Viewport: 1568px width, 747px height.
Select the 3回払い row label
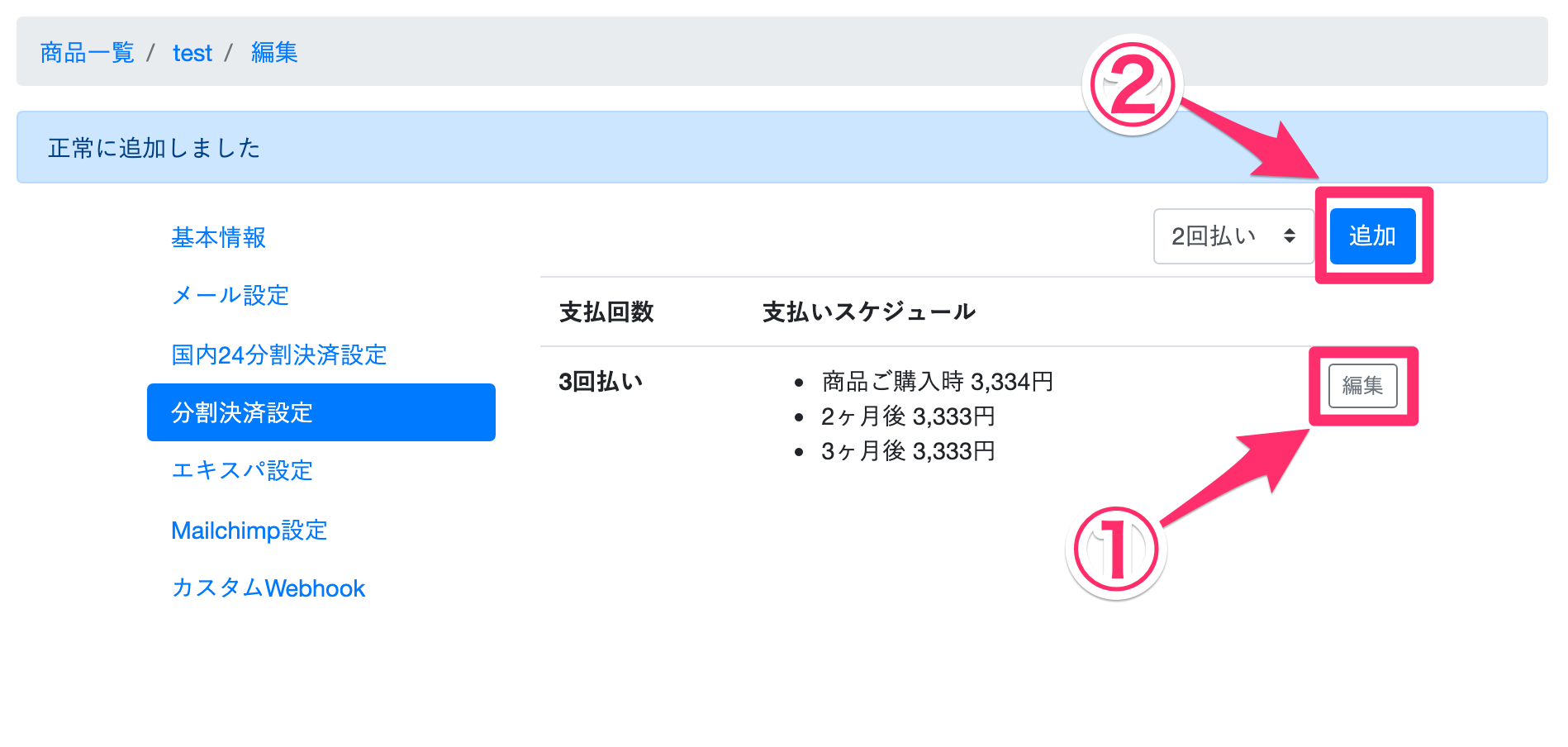click(x=601, y=382)
